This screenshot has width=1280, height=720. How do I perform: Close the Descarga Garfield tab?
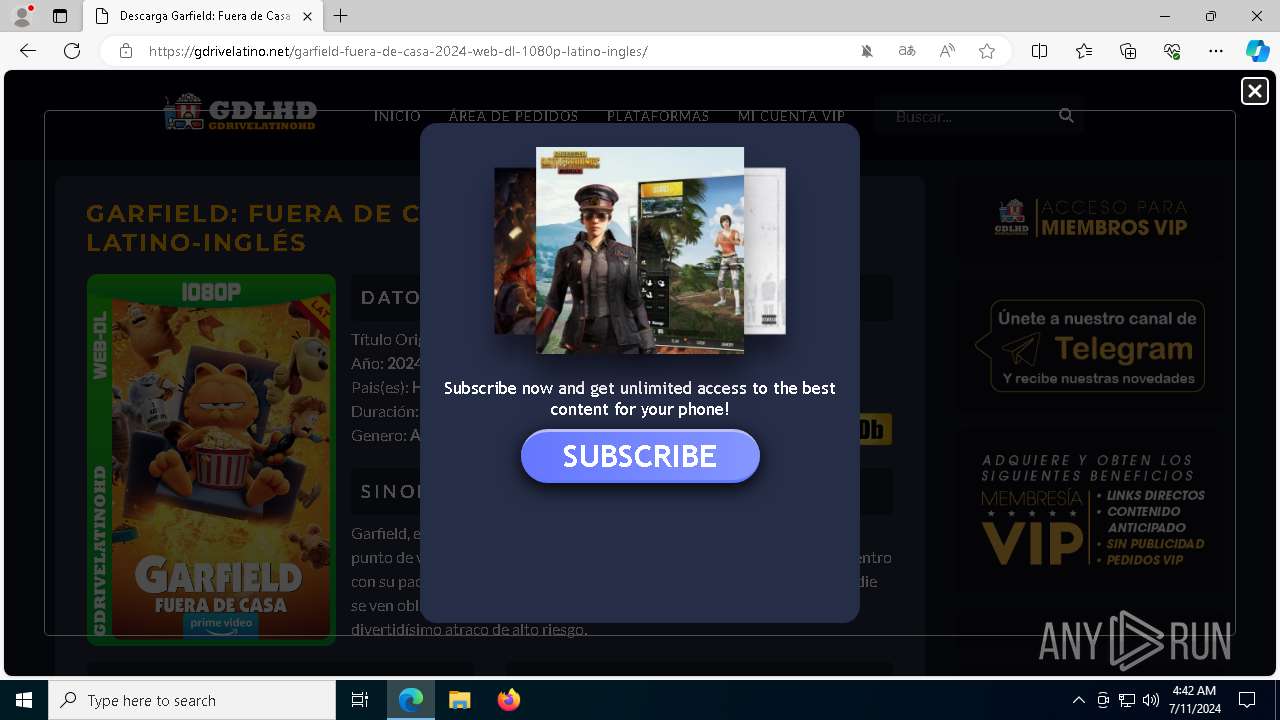point(307,16)
